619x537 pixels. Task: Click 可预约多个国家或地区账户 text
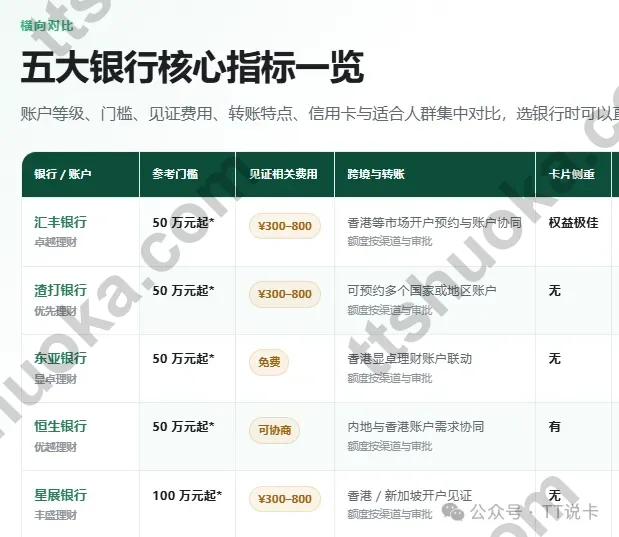coord(422,291)
